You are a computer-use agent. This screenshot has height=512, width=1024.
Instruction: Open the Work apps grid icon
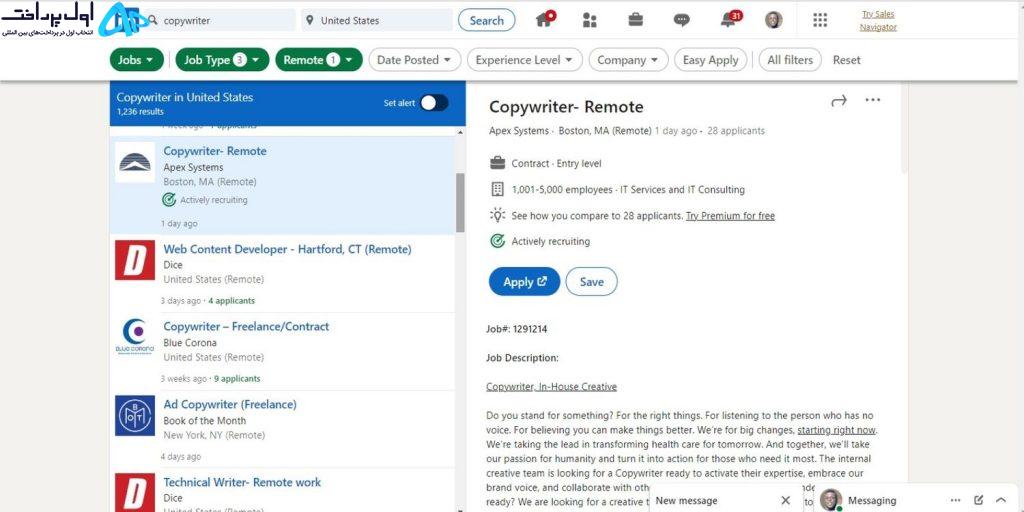(x=820, y=20)
